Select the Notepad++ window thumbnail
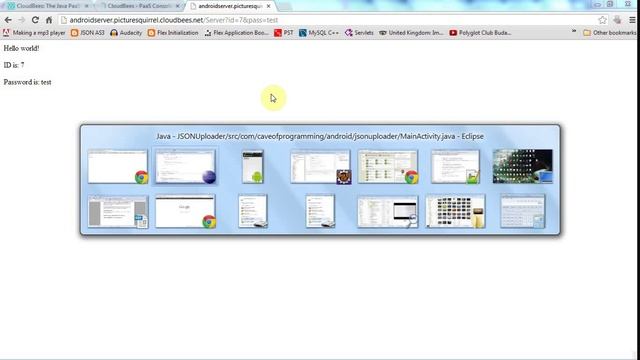Viewport: 640px width, 360px height. [456, 166]
